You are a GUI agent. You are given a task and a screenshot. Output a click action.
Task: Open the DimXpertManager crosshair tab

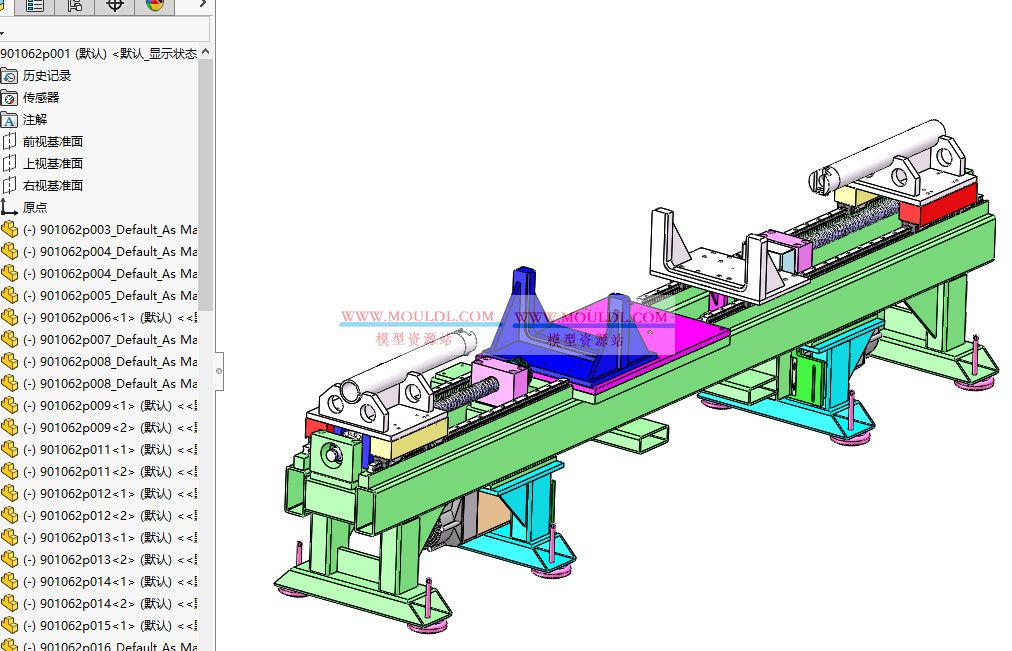click(x=113, y=7)
